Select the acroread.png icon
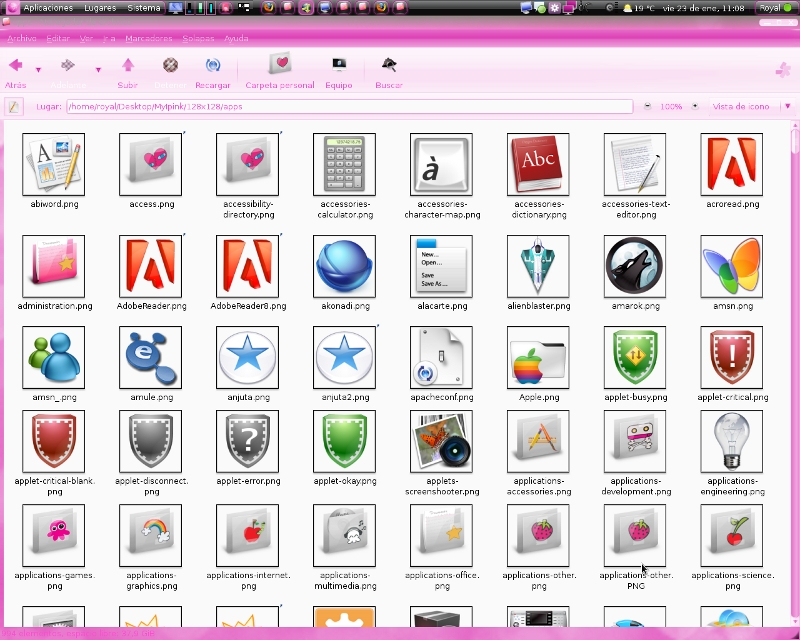The image size is (800, 640). [732, 164]
